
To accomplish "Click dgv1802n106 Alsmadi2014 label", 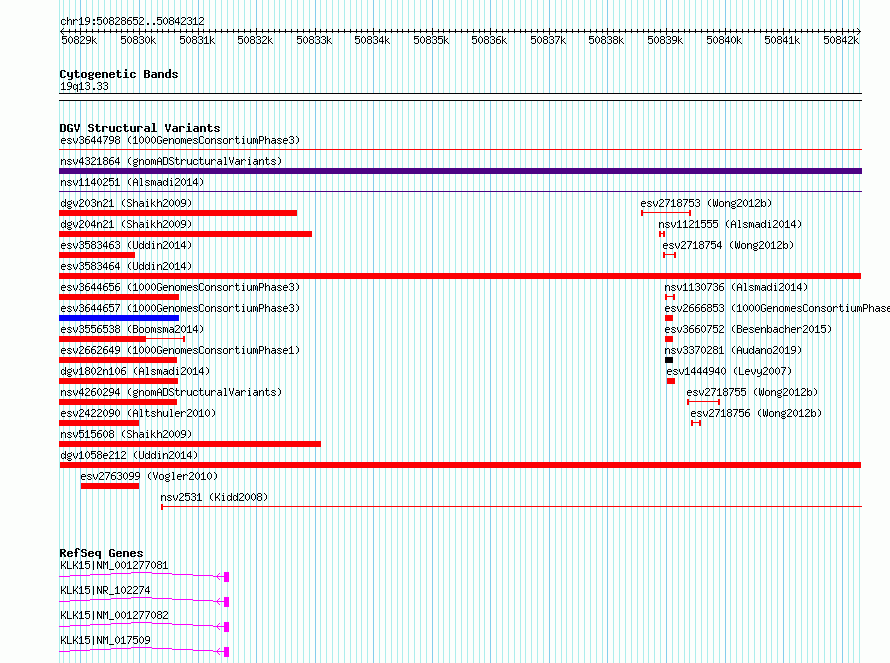I will (135, 371).
